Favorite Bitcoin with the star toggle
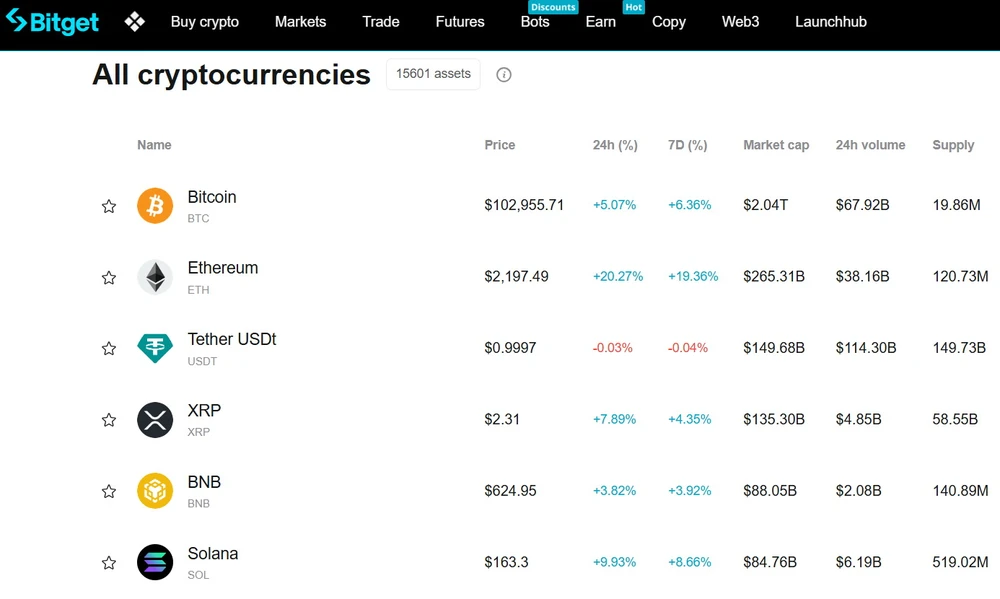The width and height of the screenshot is (1000, 599). (x=109, y=206)
